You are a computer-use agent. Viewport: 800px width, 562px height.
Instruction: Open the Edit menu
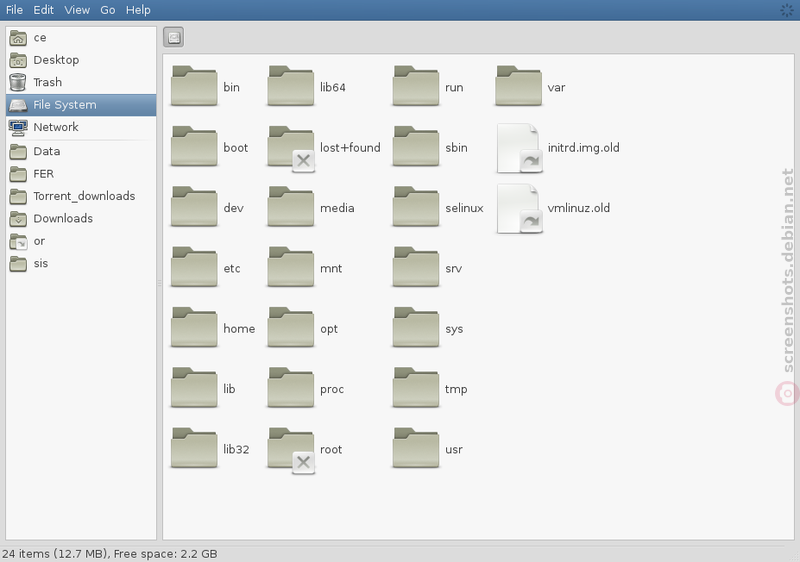(x=43, y=10)
